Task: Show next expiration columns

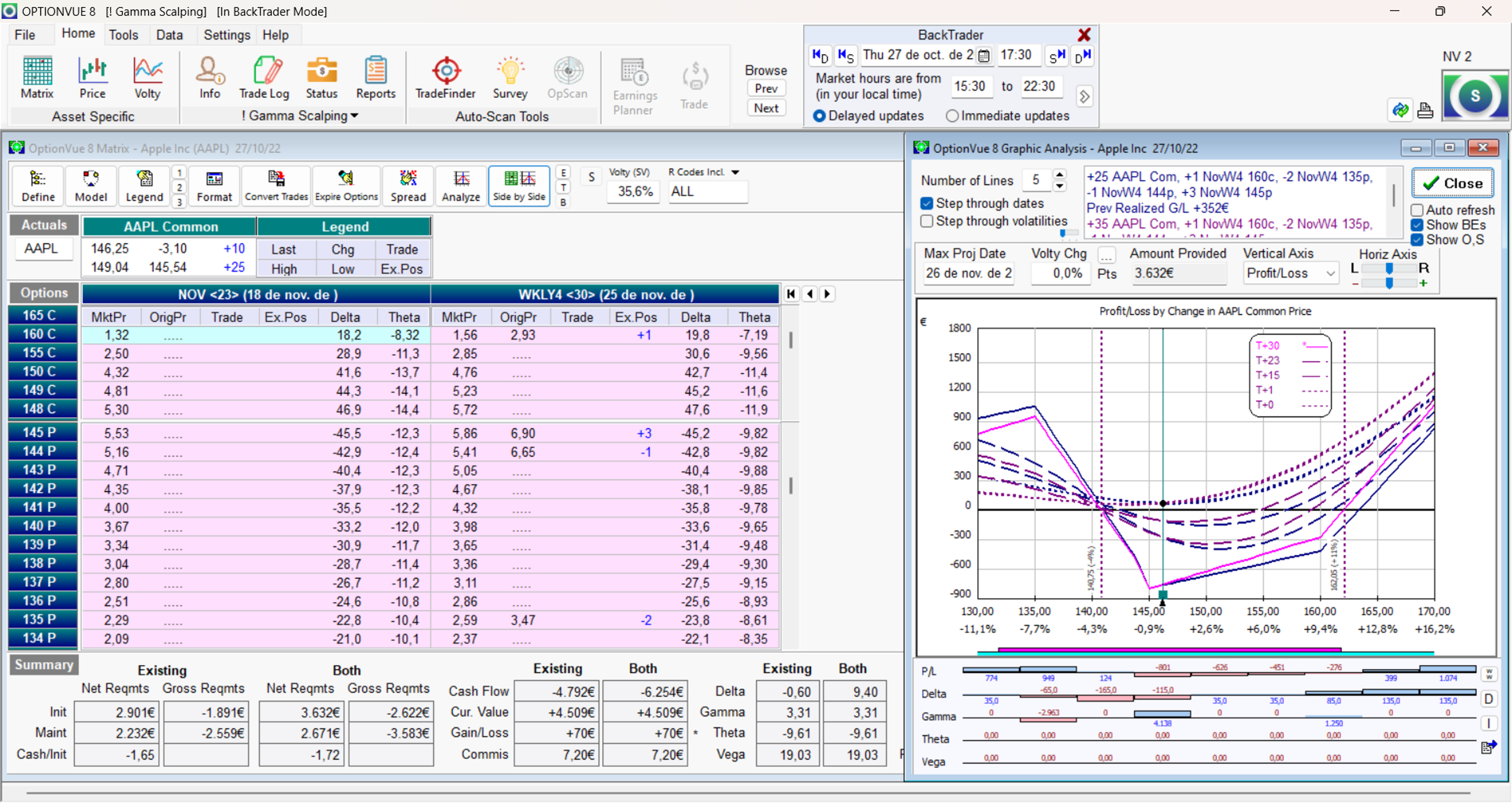Action: click(x=827, y=294)
